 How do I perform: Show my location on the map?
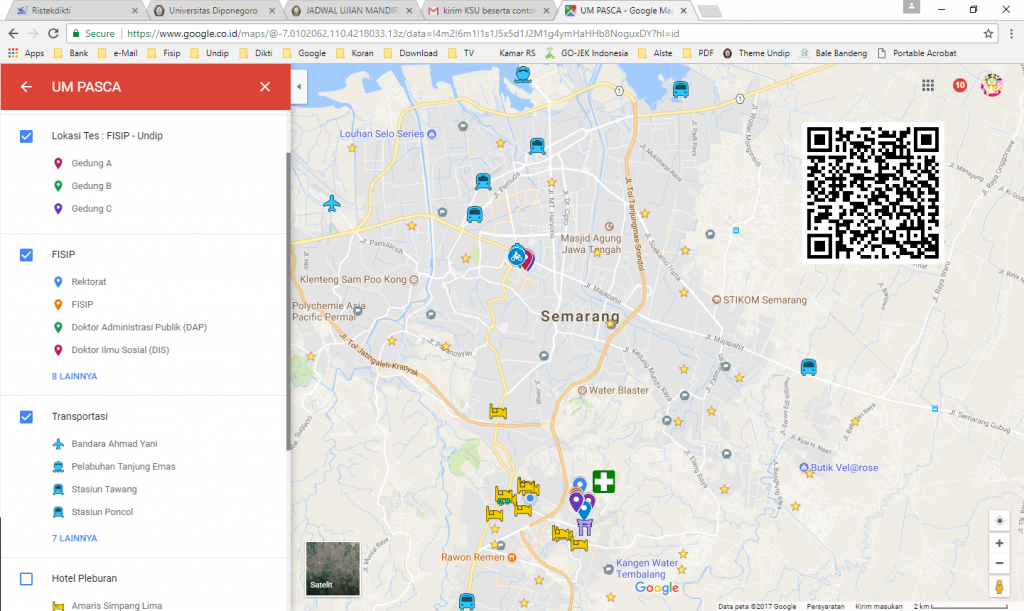(998, 520)
